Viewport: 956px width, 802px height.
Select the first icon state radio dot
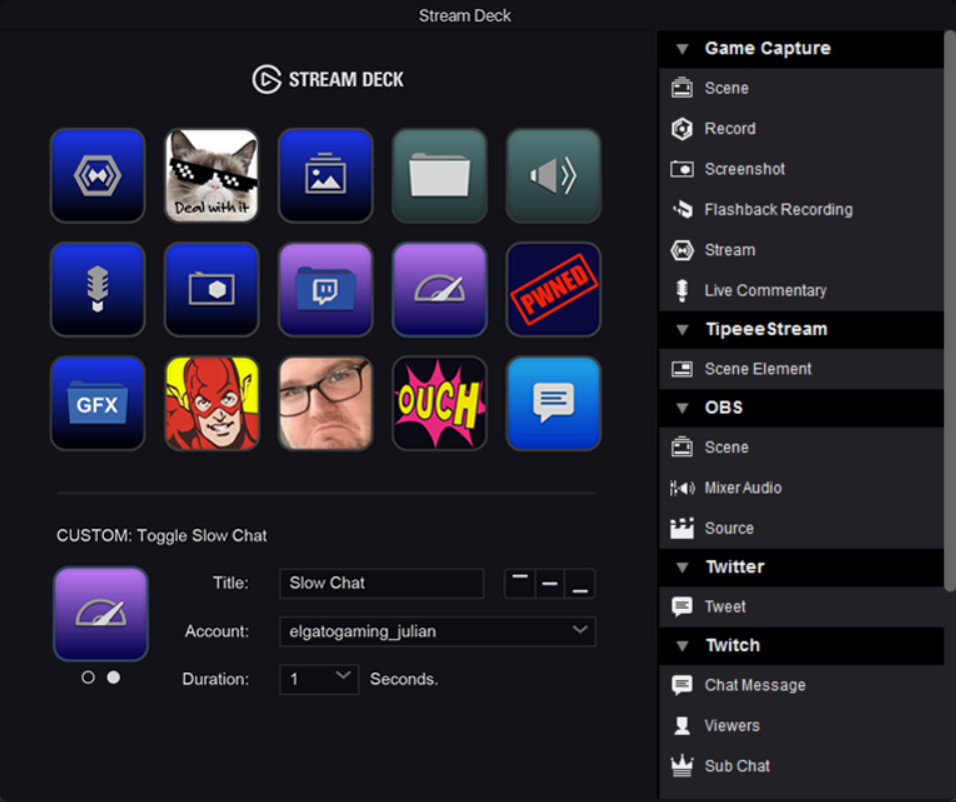point(88,677)
